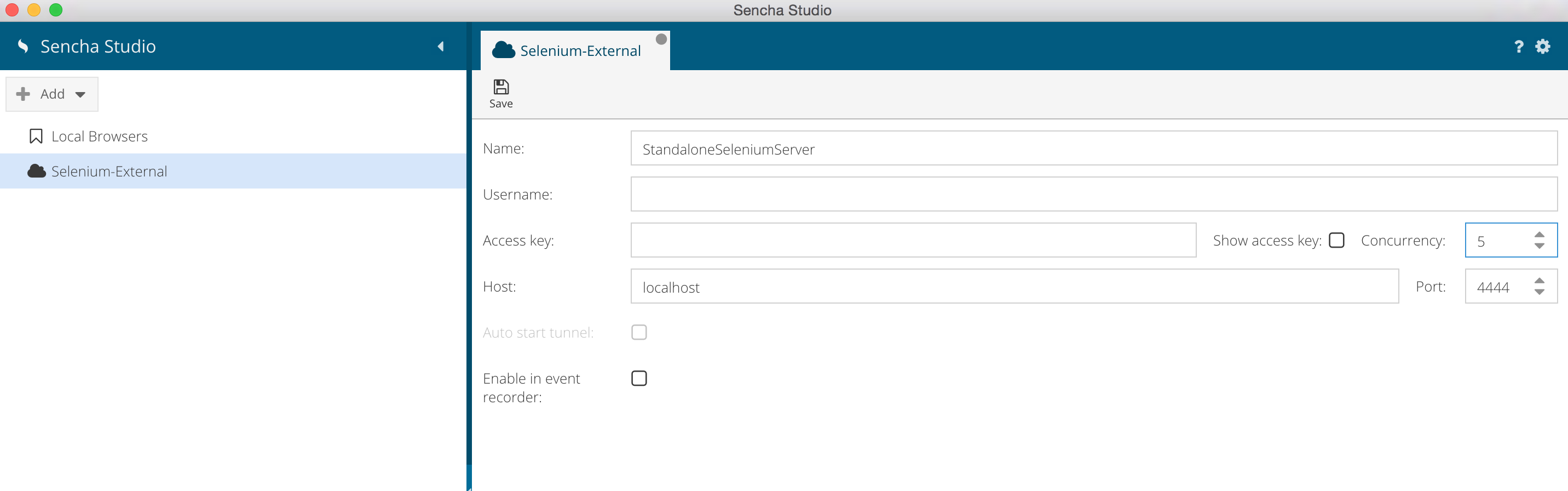
Task: Switch to the Selenium-External tab
Action: tap(579, 51)
